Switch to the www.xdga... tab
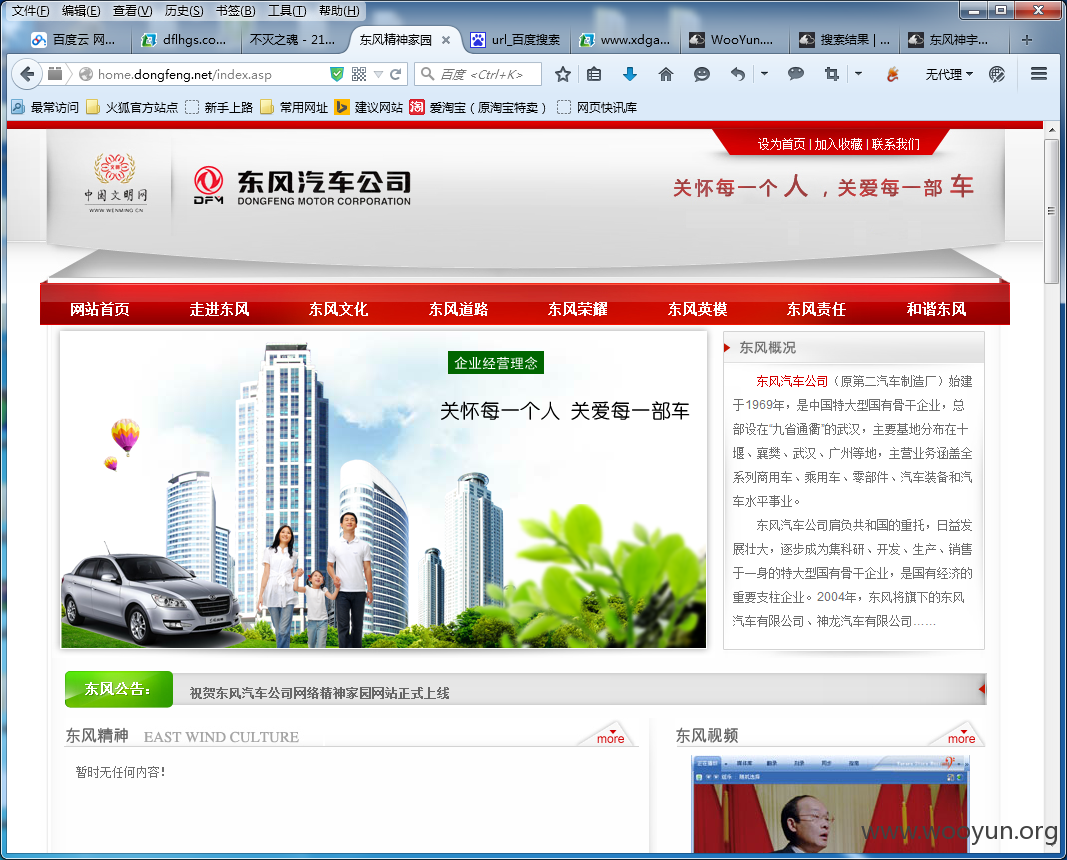 coord(627,40)
